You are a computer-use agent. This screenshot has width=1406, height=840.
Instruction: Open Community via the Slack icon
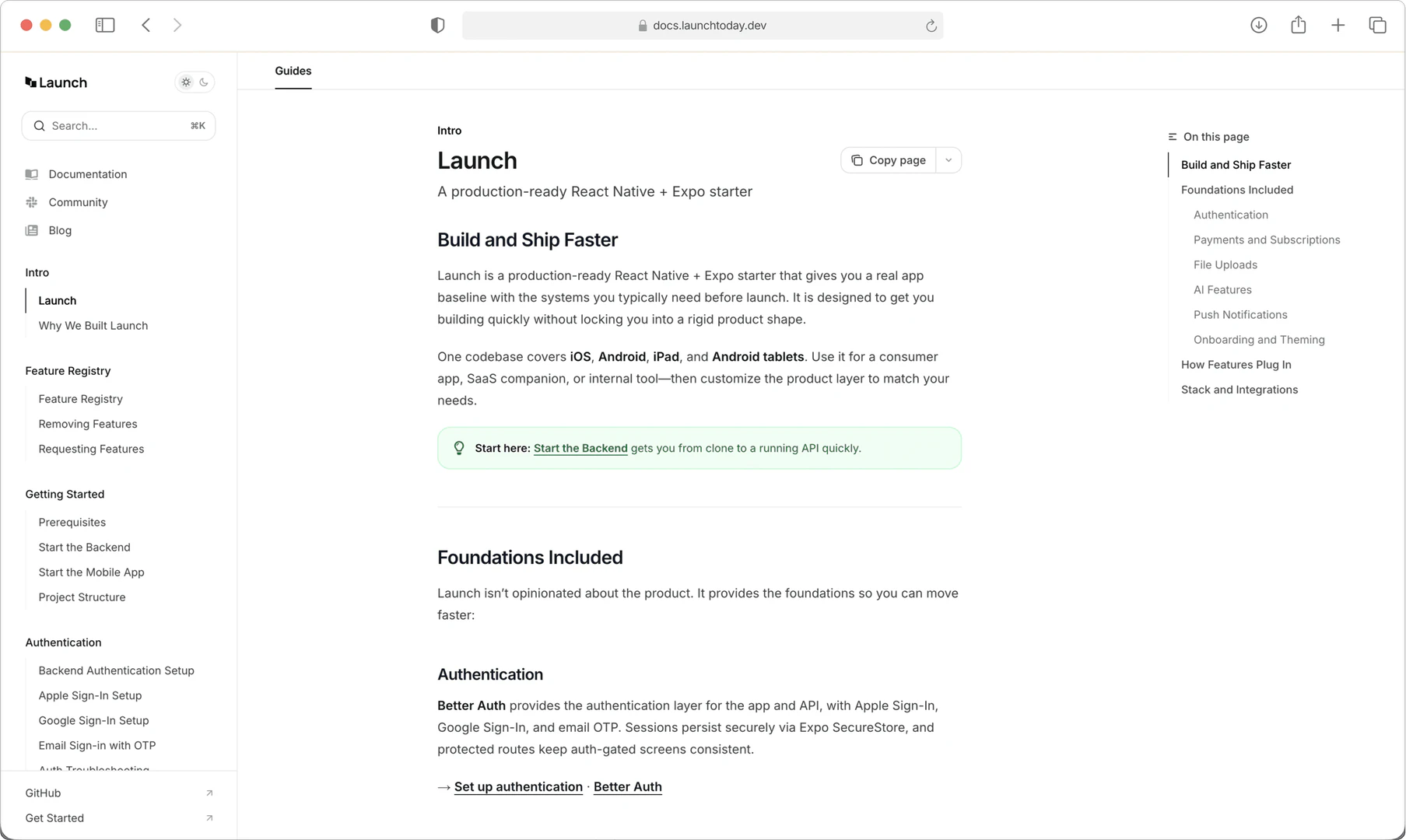[32, 202]
